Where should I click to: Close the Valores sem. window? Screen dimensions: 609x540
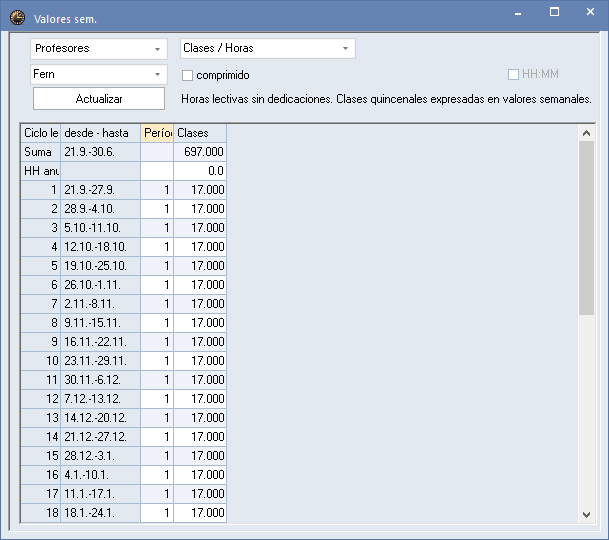[x=590, y=12]
